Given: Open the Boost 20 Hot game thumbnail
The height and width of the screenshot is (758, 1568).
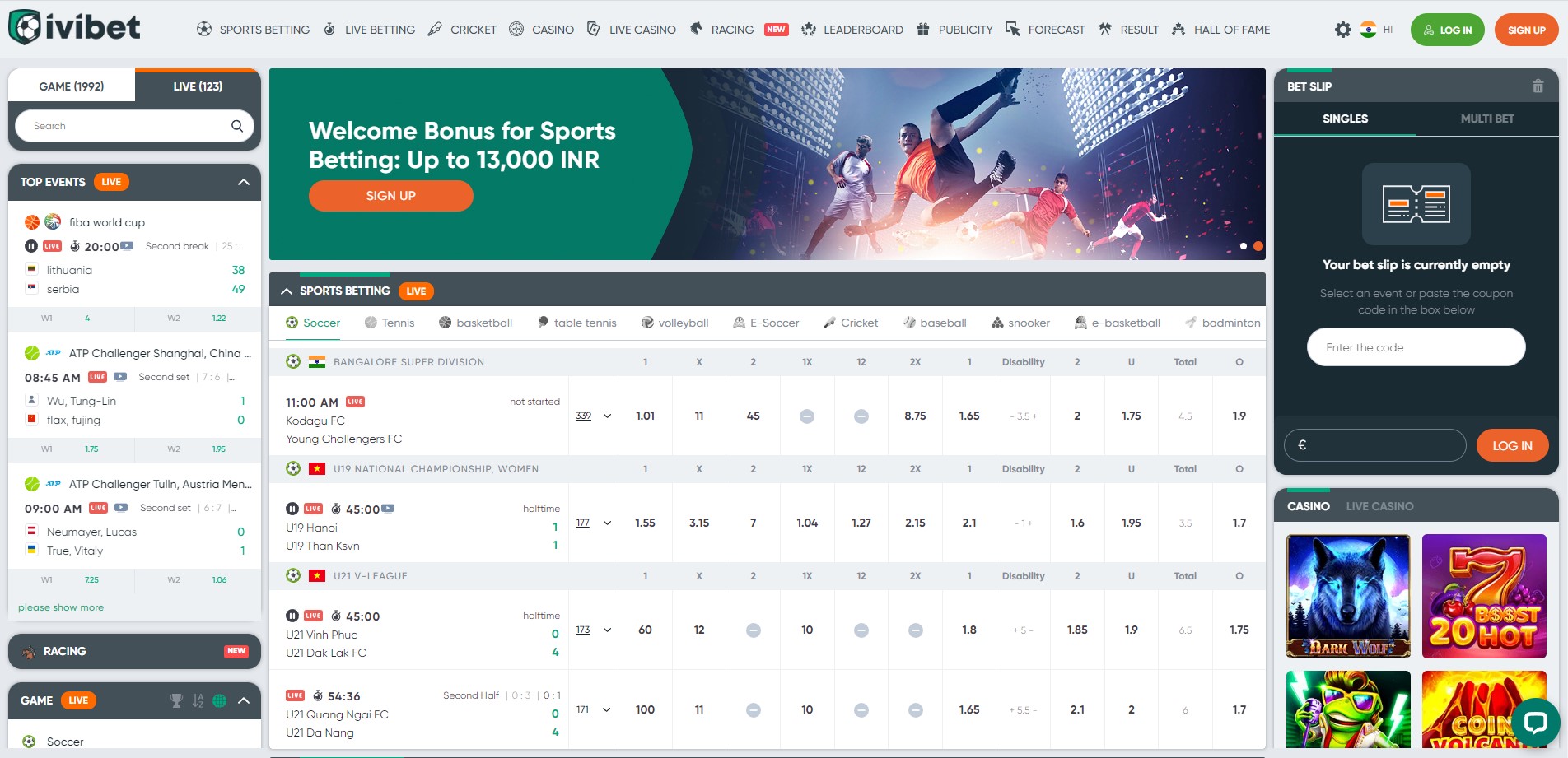Looking at the screenshot, I should pyautogui.click(x=1484, y=596).
